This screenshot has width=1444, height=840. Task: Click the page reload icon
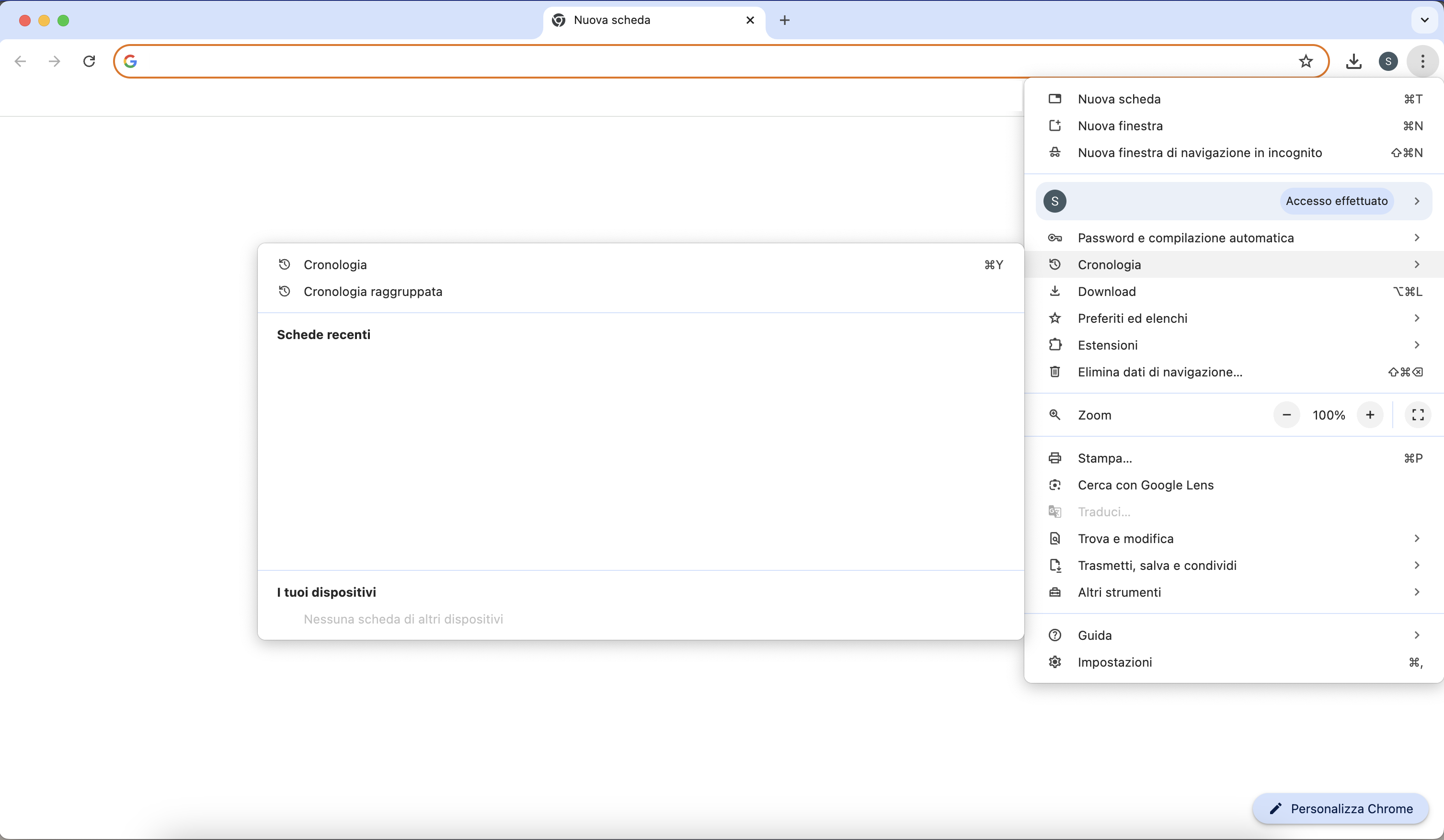click(x=88, y=61)
